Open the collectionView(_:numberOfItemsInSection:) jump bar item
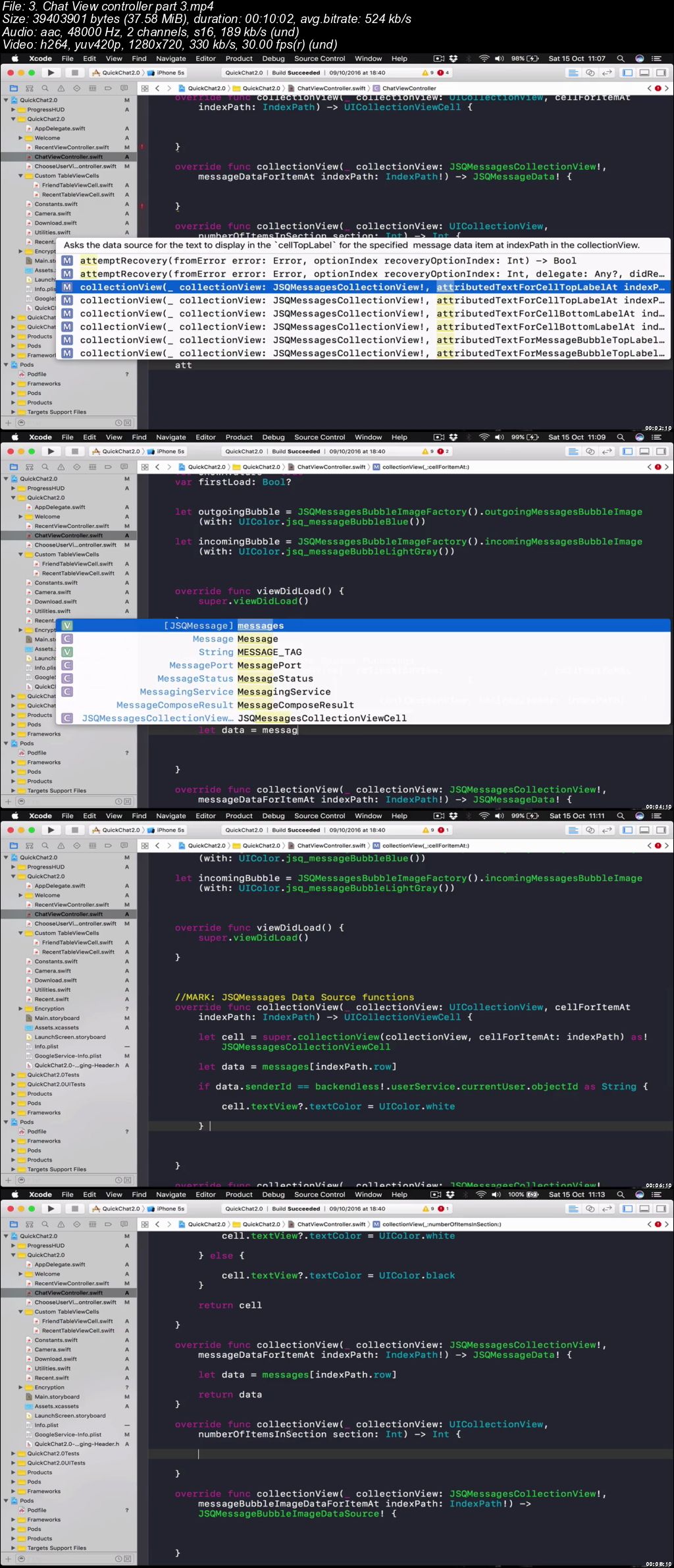 (437, 1224)
